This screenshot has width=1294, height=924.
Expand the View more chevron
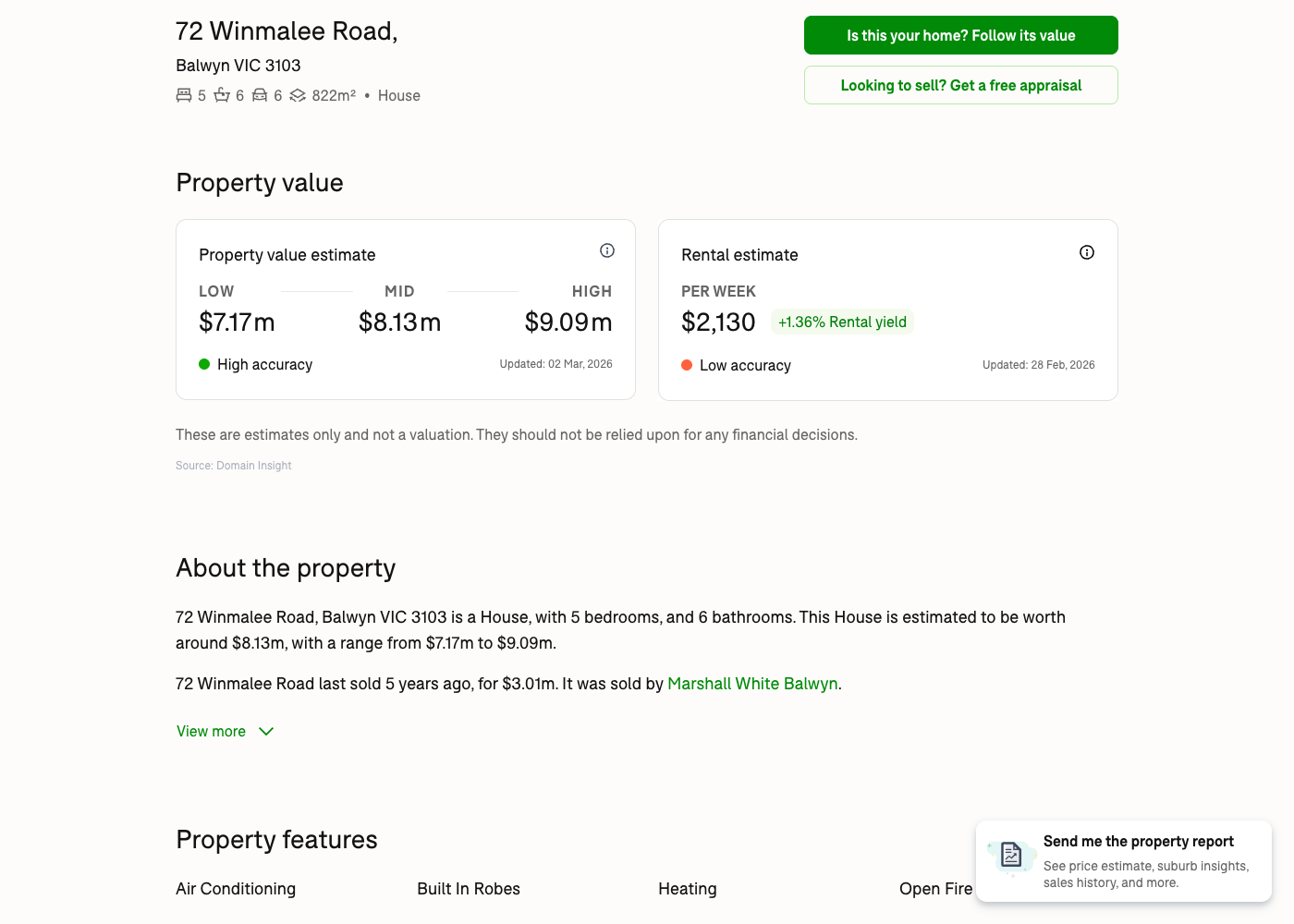[266, 732]
